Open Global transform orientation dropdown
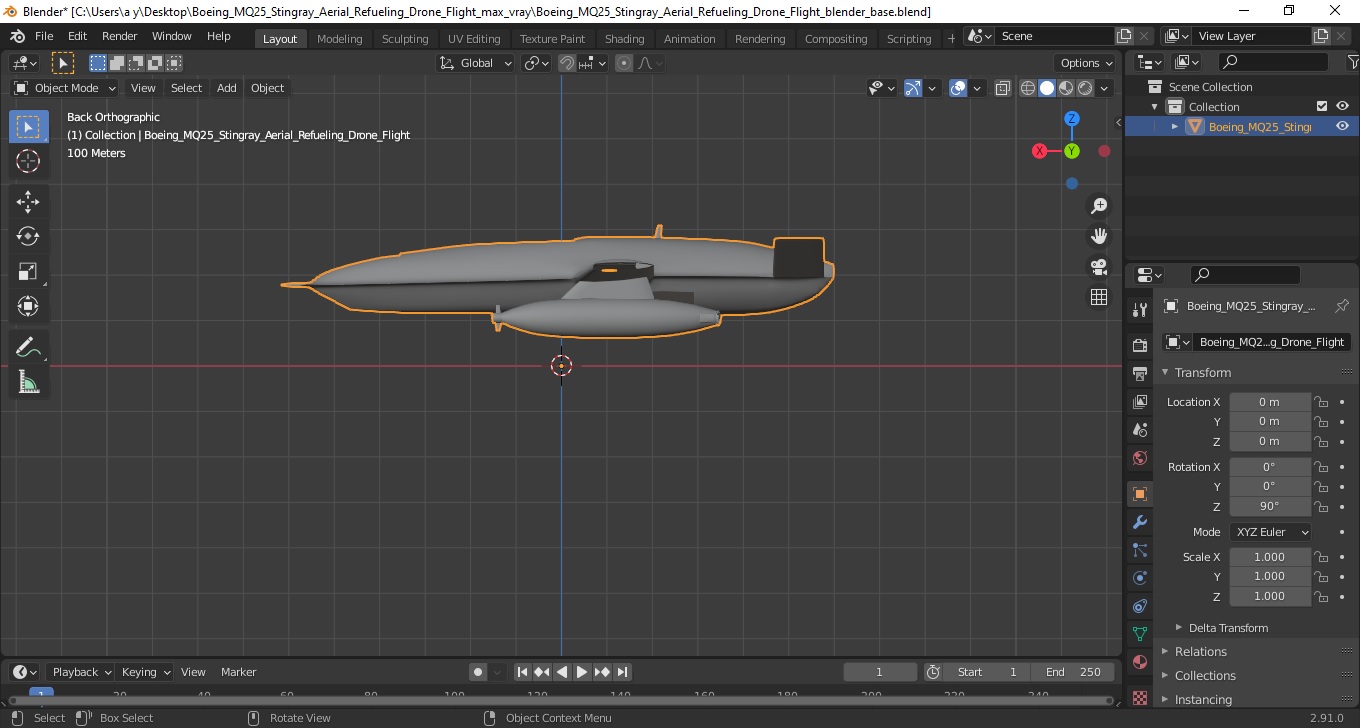Screen dimensions: 1360x728 pos(476,63)
